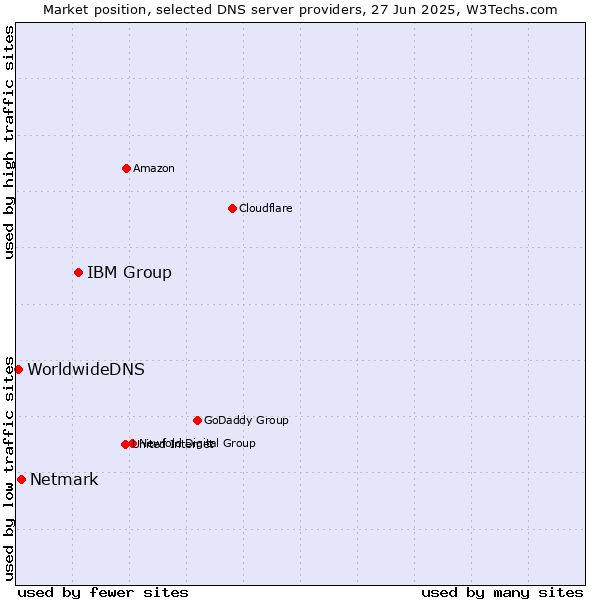The height and width of the screenshot is (600, 600).
Task: Click the IBM Group red marker
Action: click(x=78, y=272)
